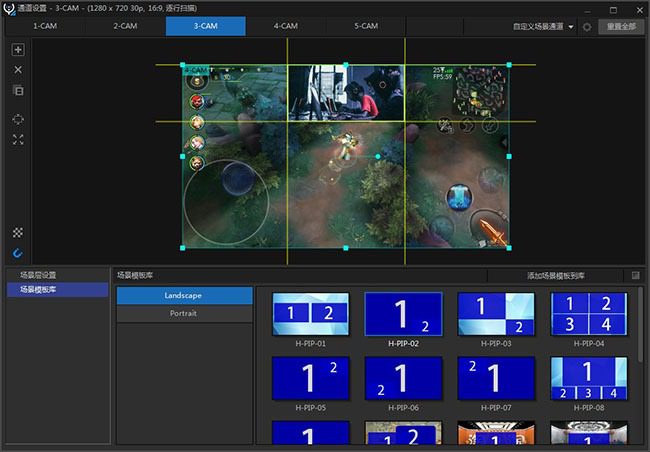Apply the H-PIP-07 template thumbnail

tap(496, 378)
